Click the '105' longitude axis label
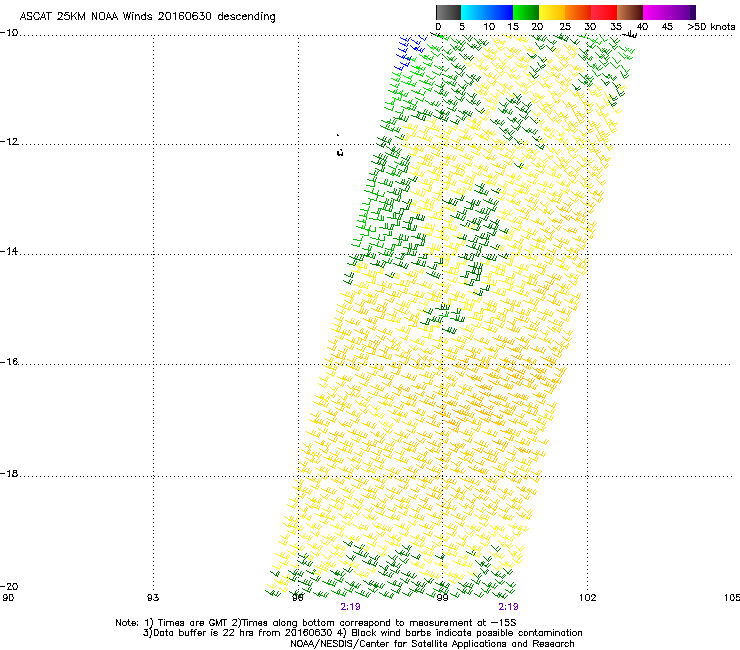The image size is (740, 650). pyautogui.click(x=732, y=598)
